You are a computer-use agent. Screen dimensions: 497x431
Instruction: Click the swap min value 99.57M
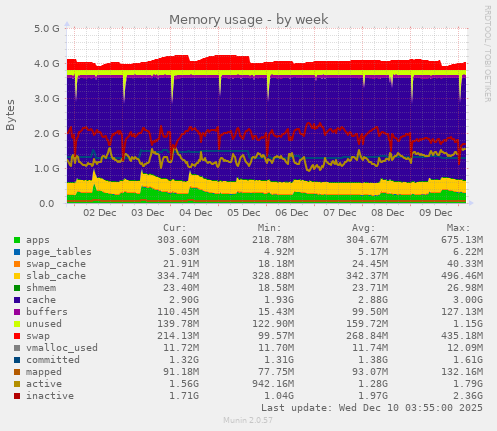point(276,336)
